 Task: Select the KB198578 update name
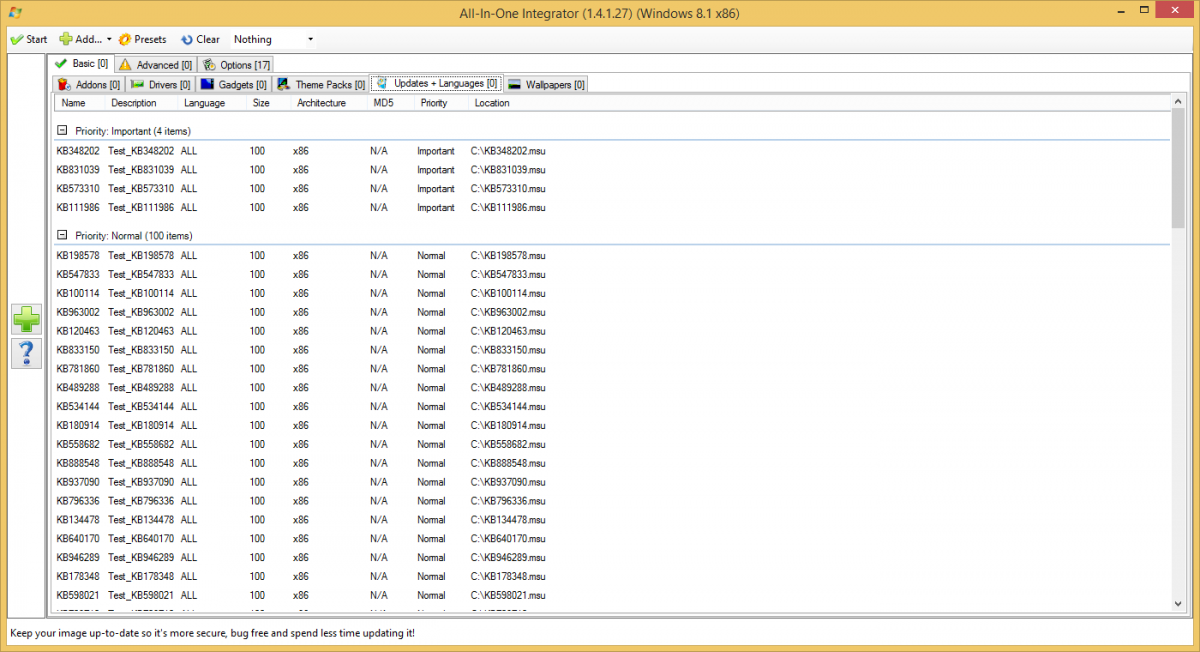78,255
